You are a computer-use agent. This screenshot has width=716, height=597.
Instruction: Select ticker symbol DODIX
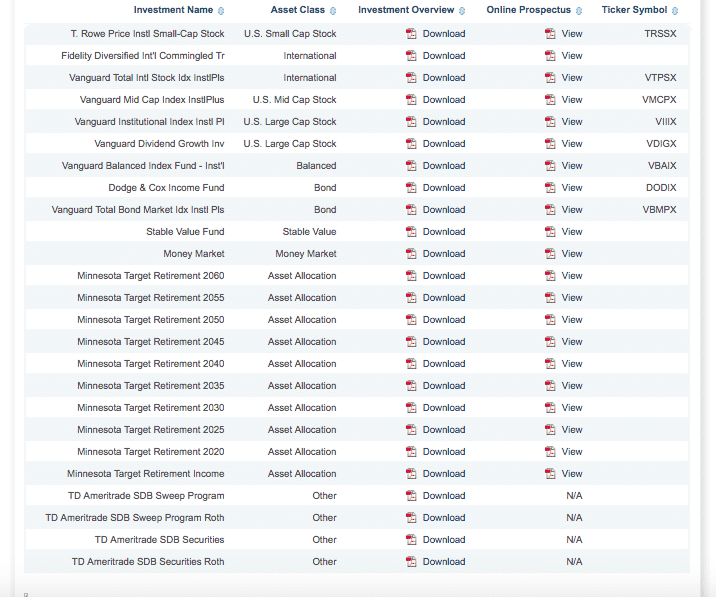661,188
